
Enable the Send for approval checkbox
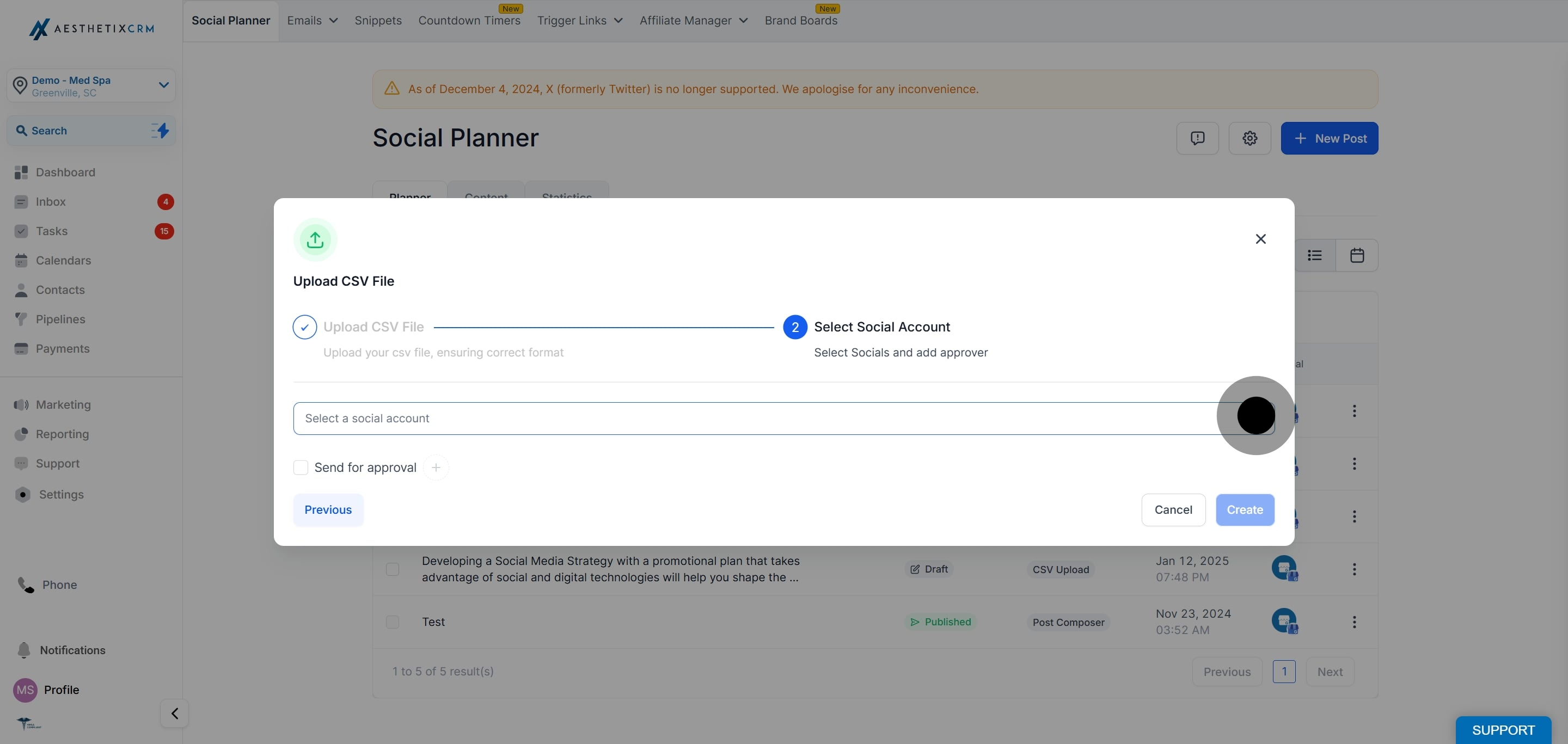coord(301,467)
